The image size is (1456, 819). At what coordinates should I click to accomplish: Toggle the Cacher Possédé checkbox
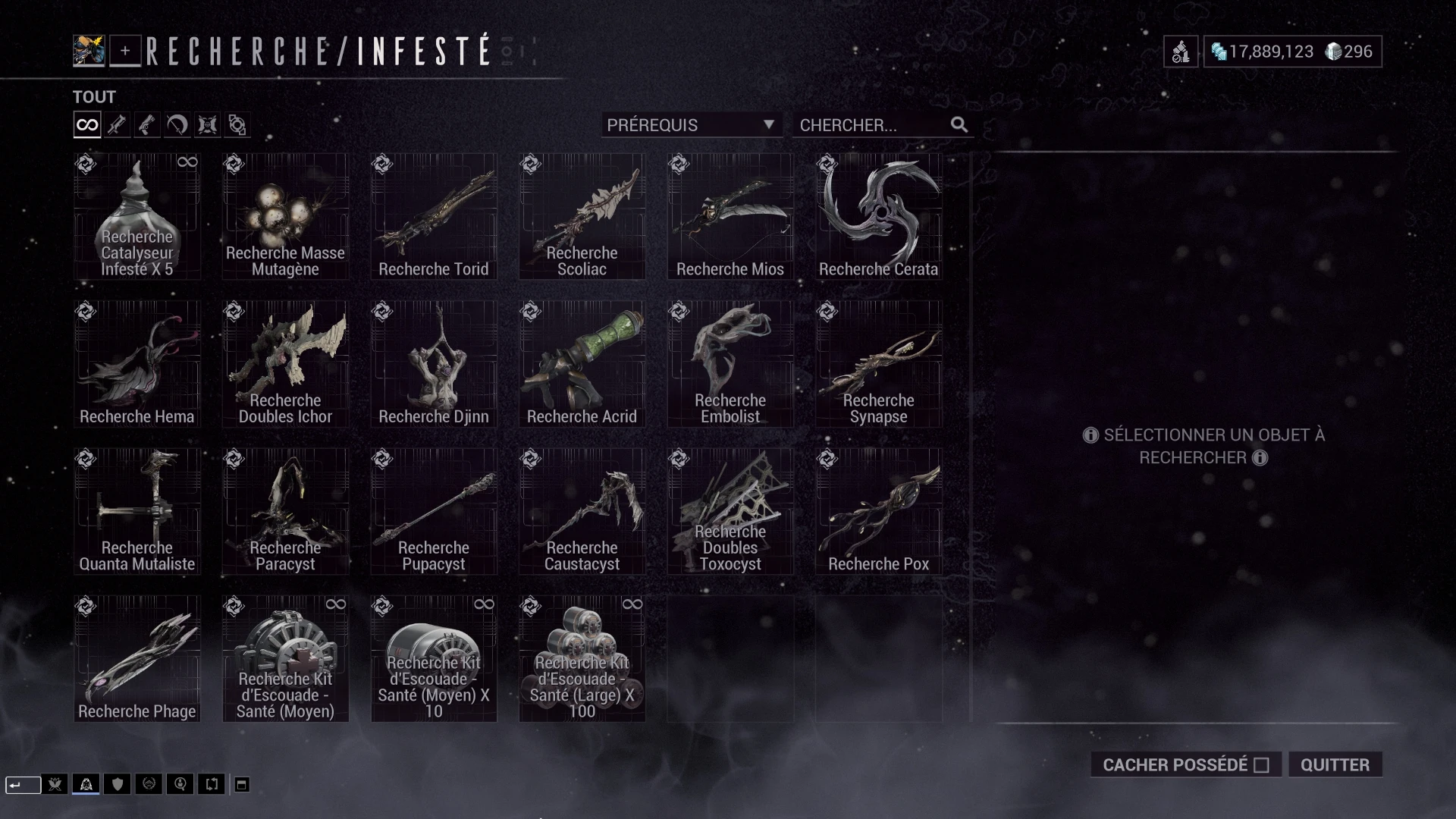(1262, 765)
